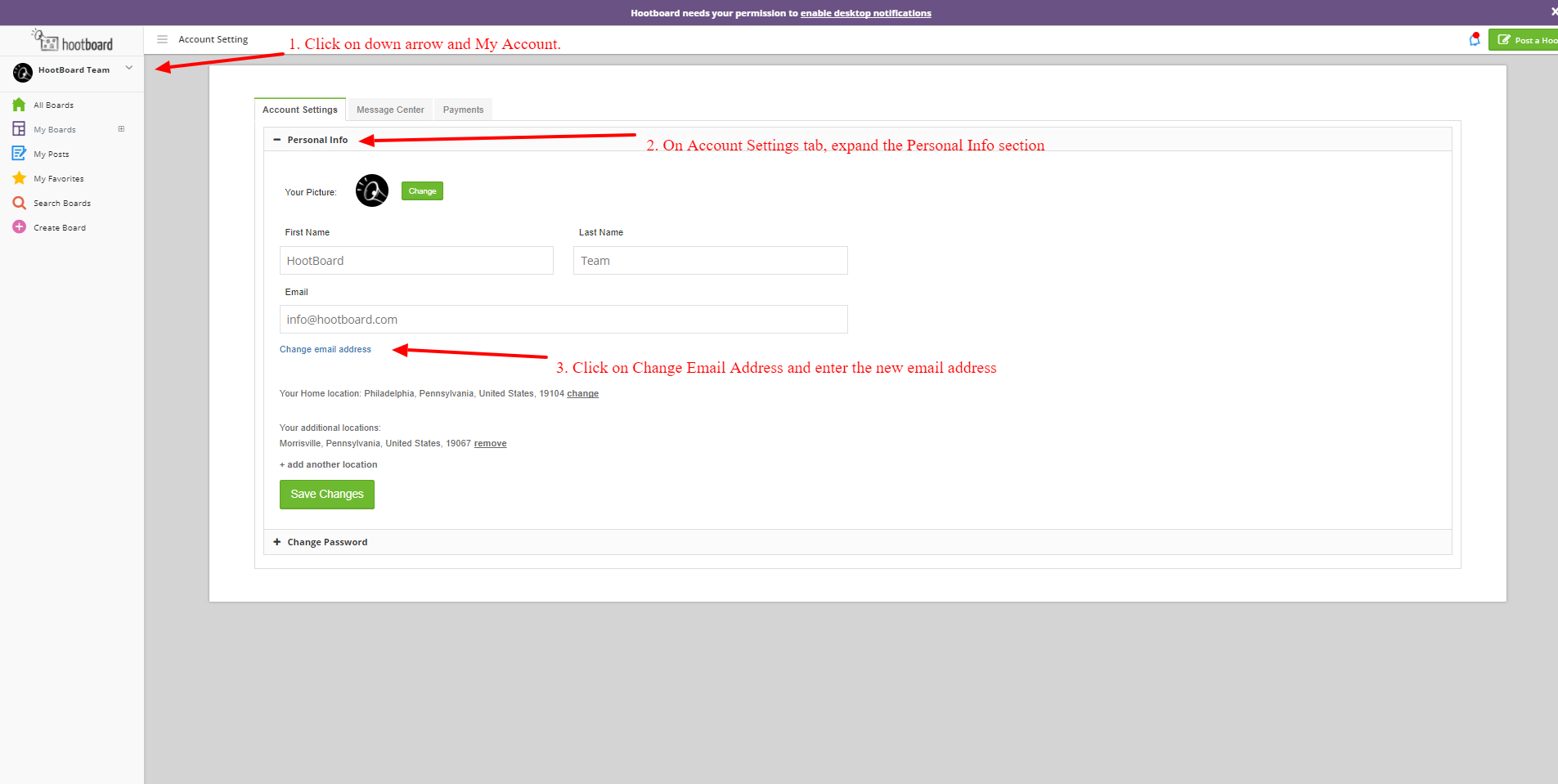Image resolution: width=1558 pixels, height=784 pixels.
Task: Click the My Boards grid icon
Action: pyautogui.click(x=19, y=129)
